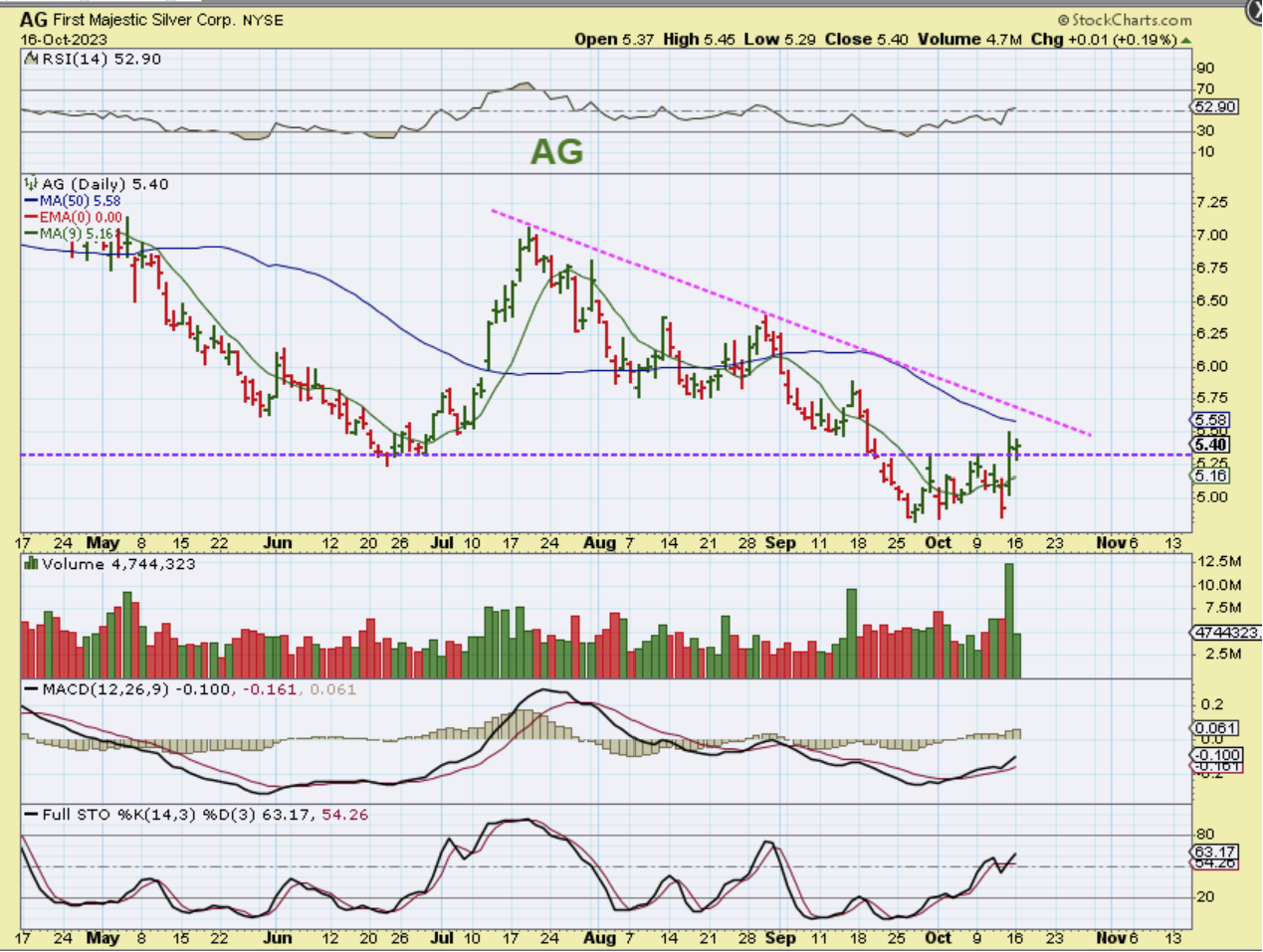Image resolution: width=1263 pixels, height=952 pixels.
Task: Click the 6.00 price axis label
Action: [1212, 366]
